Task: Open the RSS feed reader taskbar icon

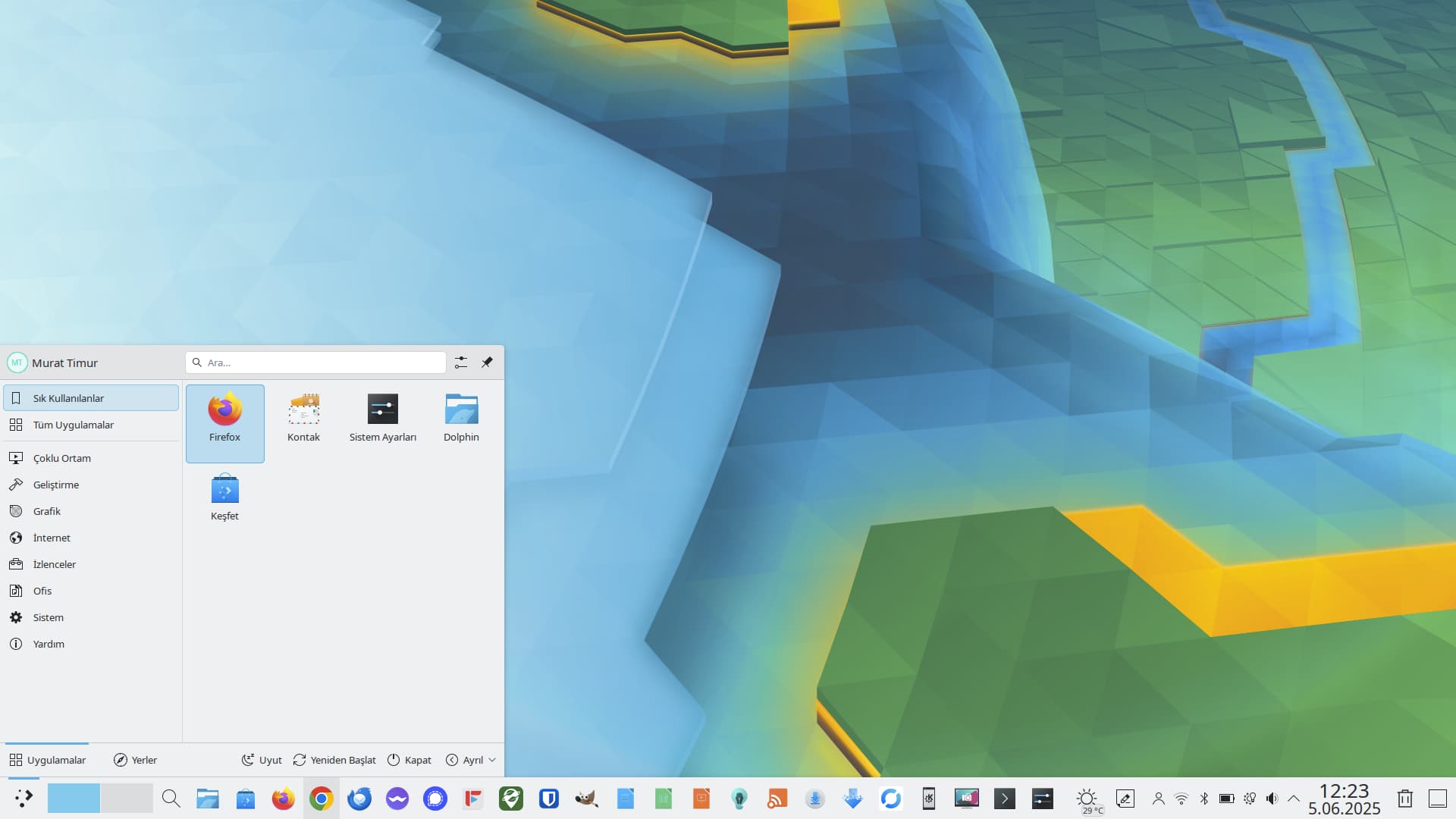Action: coord(777,799)
